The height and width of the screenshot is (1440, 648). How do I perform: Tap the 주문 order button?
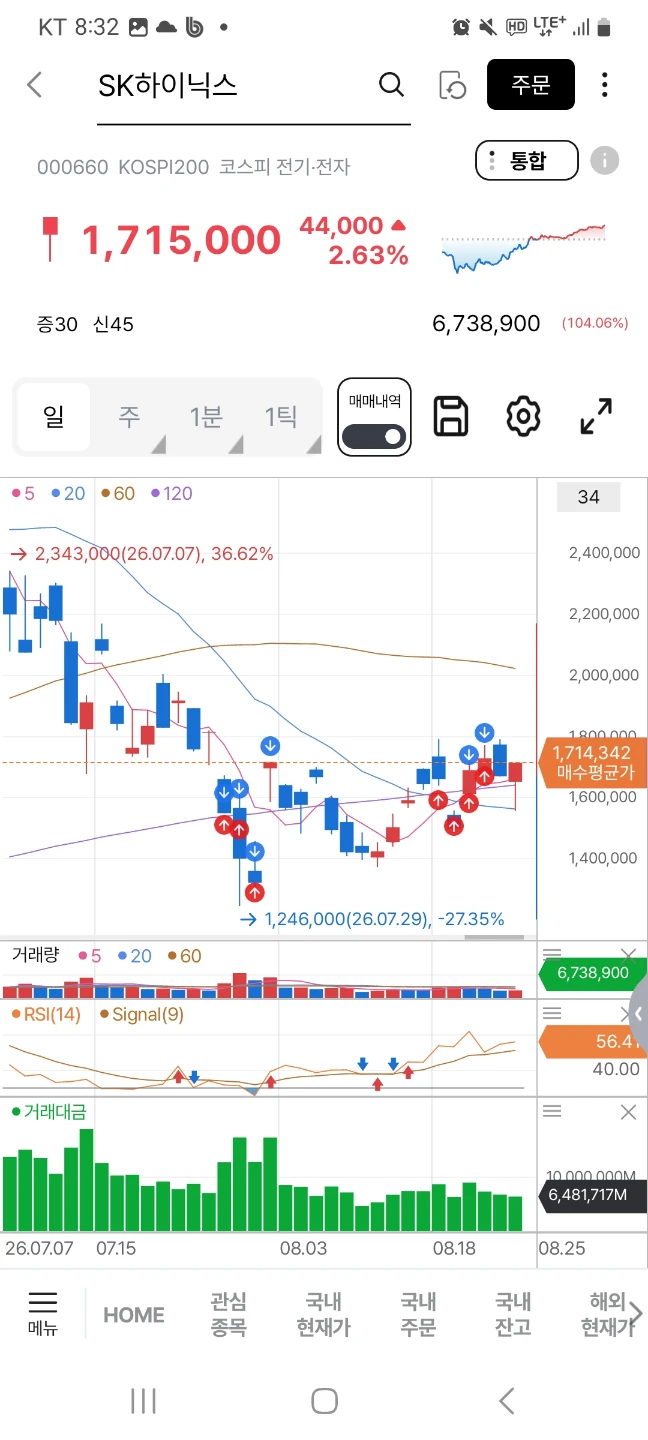(x=531, y=85)
